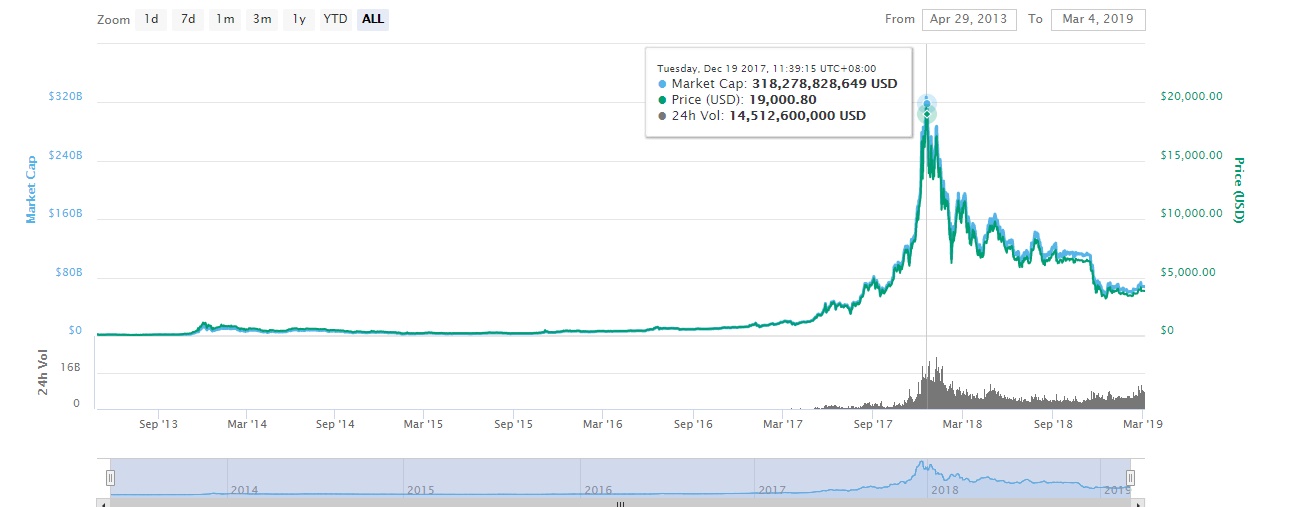Click the ALL zoom button

coord(373,19)
